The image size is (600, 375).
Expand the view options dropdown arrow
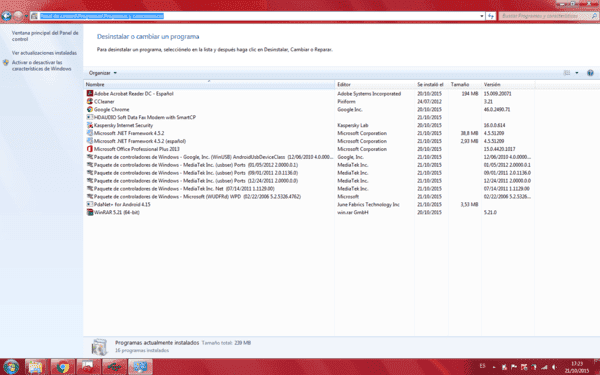577,73
